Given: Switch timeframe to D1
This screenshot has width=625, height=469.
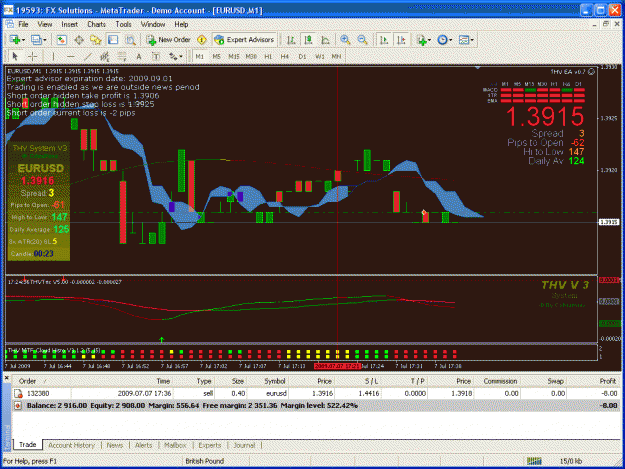Looking at the screenshot, I should pos(302,57).
